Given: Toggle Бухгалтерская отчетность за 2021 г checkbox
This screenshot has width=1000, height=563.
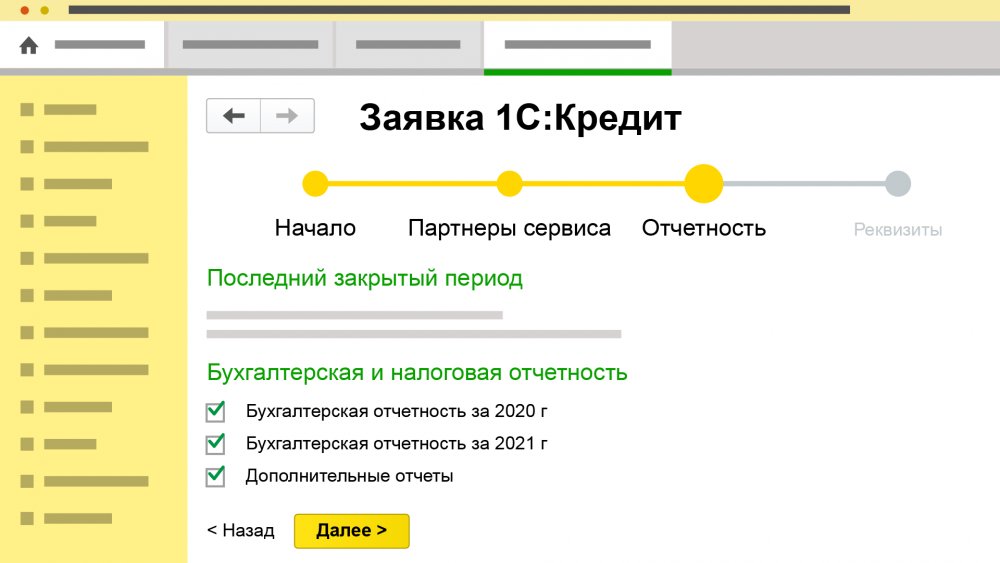Looking at the screenshot, I should (215, 444).
